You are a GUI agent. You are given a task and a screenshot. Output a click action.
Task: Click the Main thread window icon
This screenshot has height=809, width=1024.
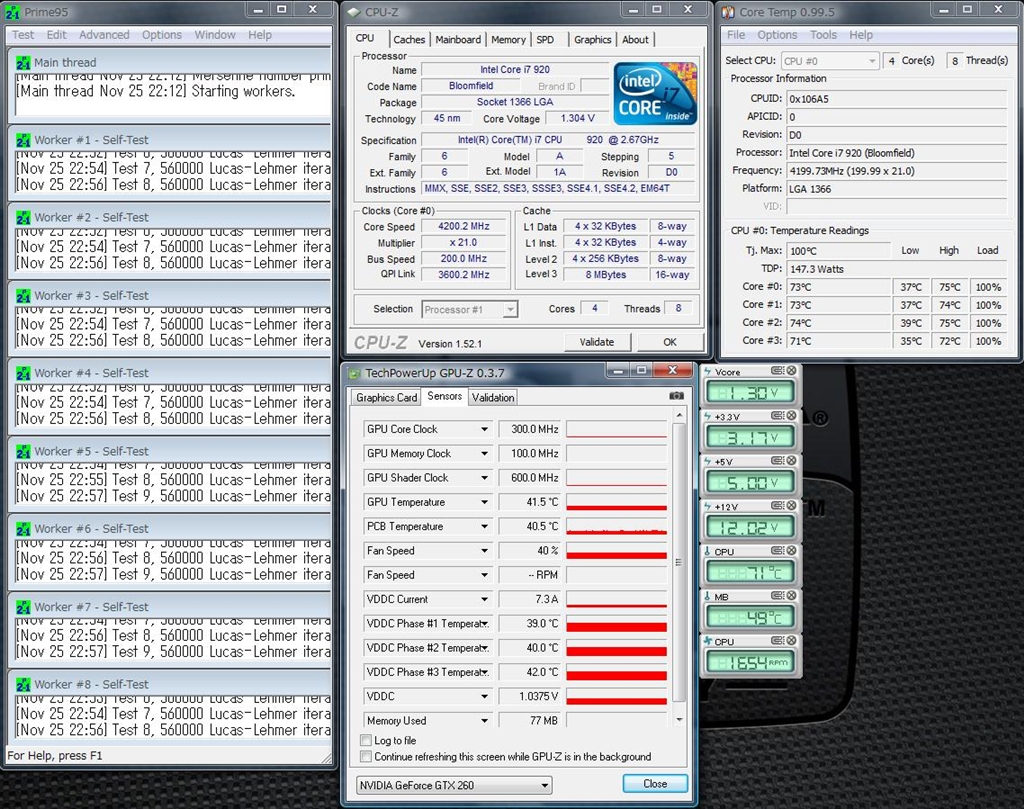tap(23, 62)
